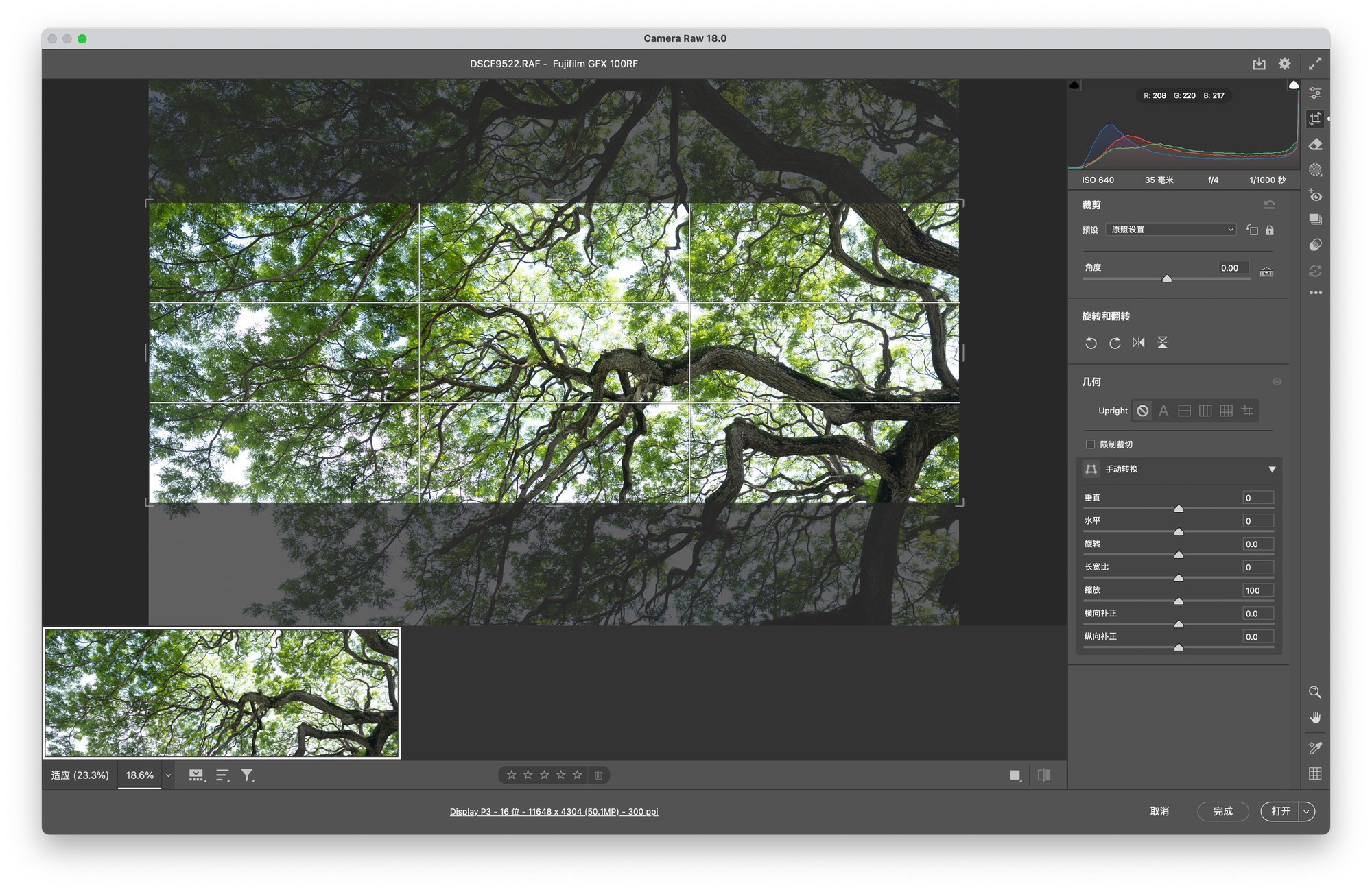Toggle the 几何 panel visibility eye
Screen dimensions: 1372x890
(1277, 382)
